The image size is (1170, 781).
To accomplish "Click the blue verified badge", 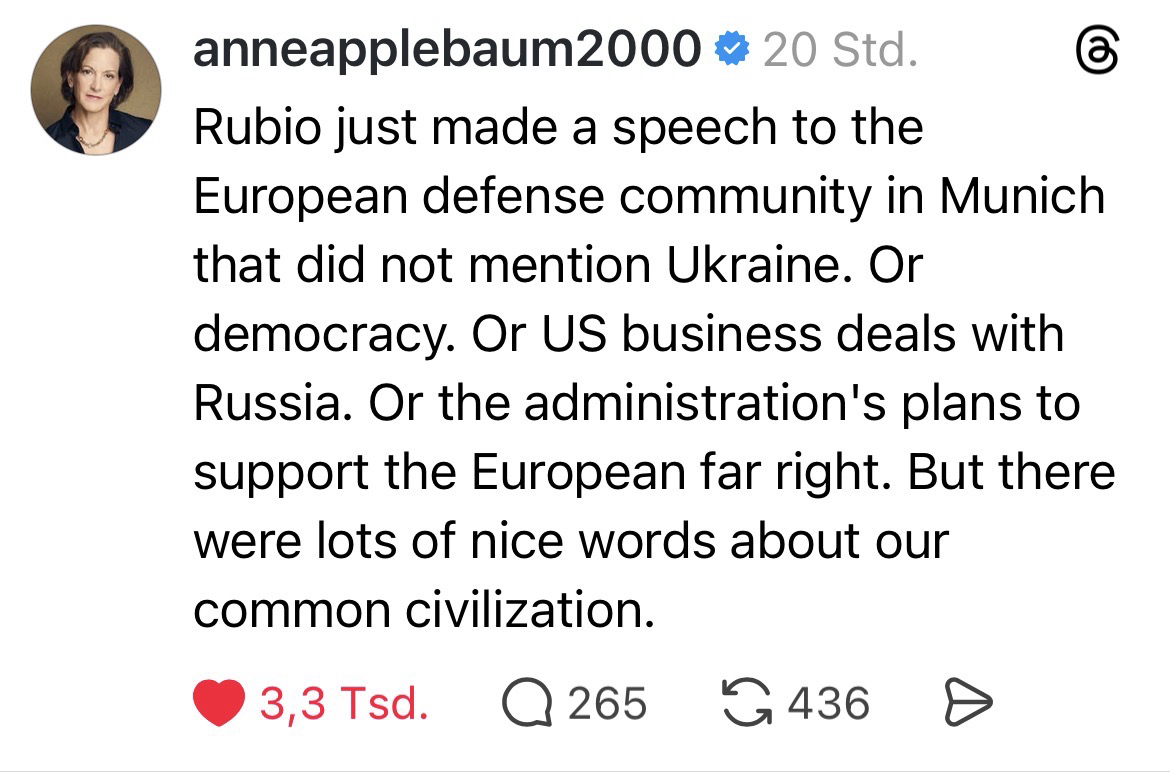I will (x=733, y=49).
